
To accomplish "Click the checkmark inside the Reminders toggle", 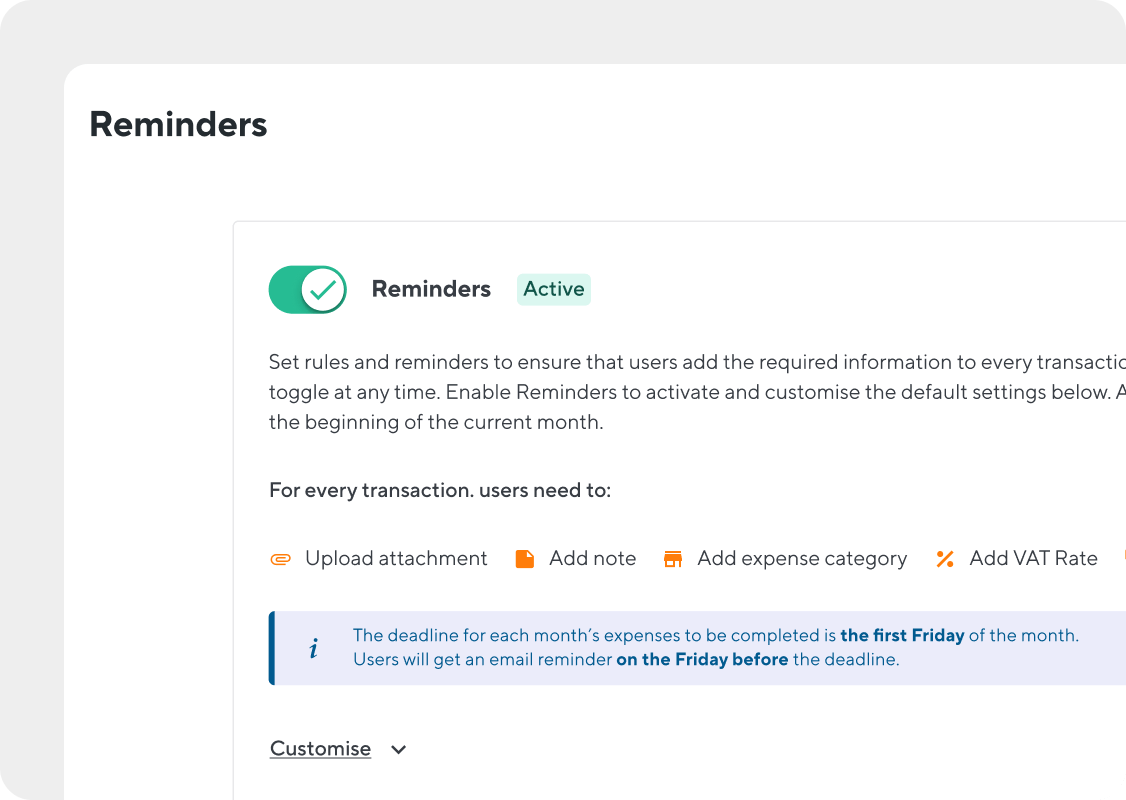I will pos(321,289).
